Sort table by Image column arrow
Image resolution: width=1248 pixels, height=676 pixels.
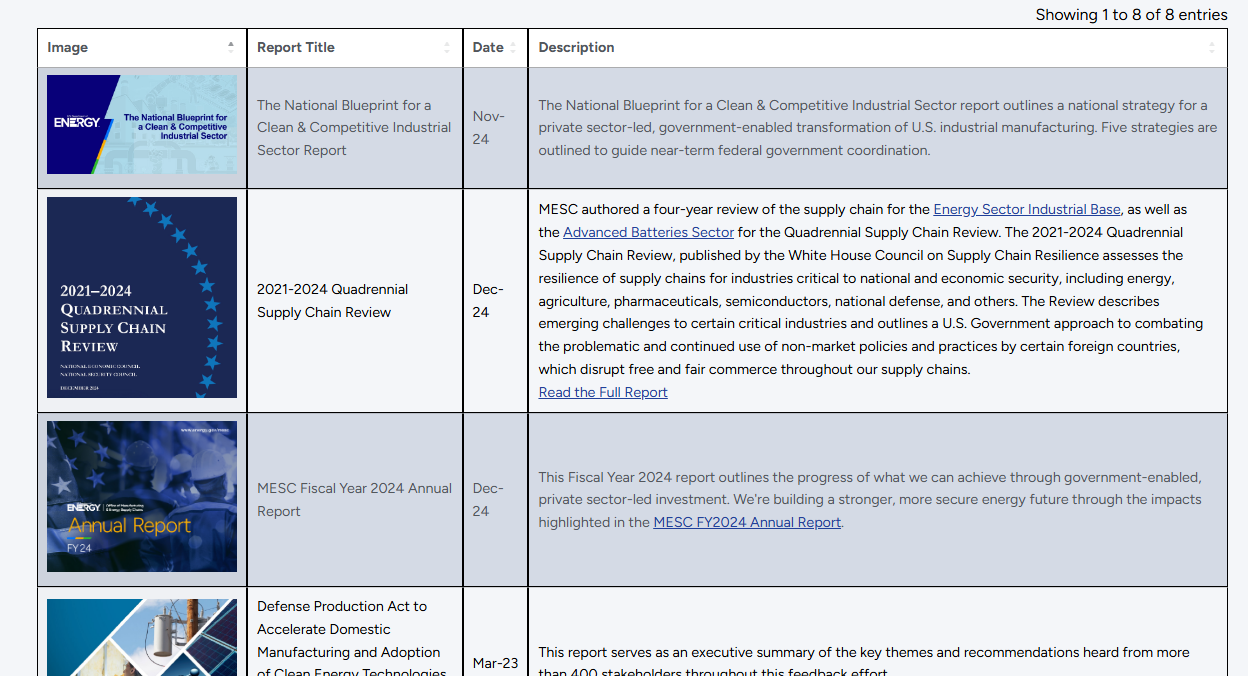click(x=231, y=47)
